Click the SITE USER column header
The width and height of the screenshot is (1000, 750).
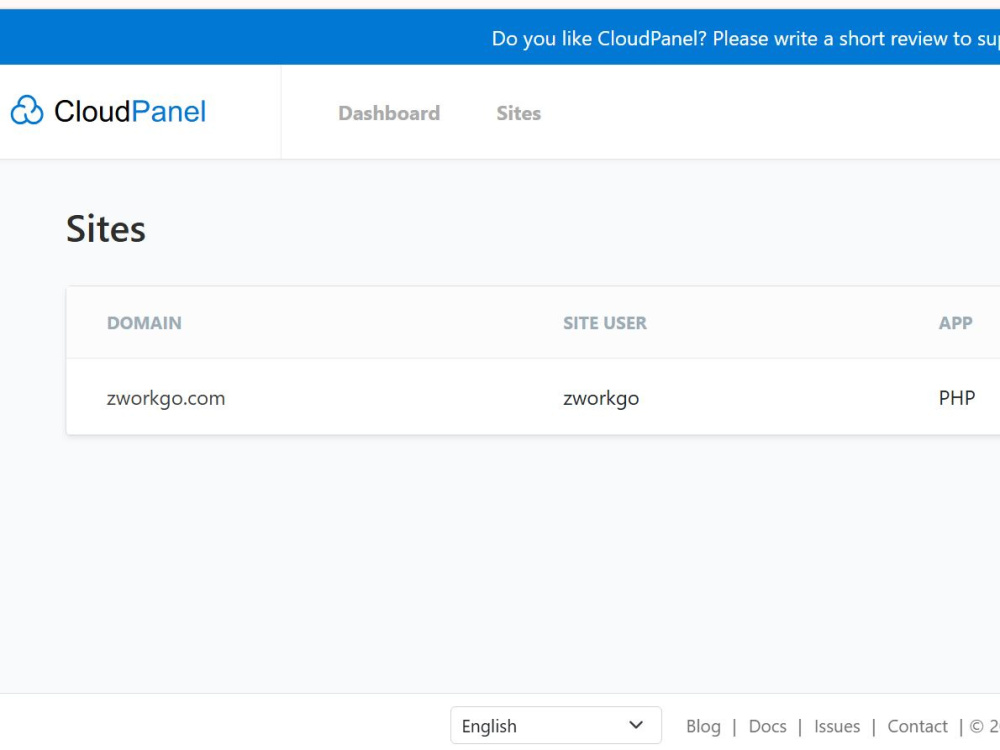(605, 323)
